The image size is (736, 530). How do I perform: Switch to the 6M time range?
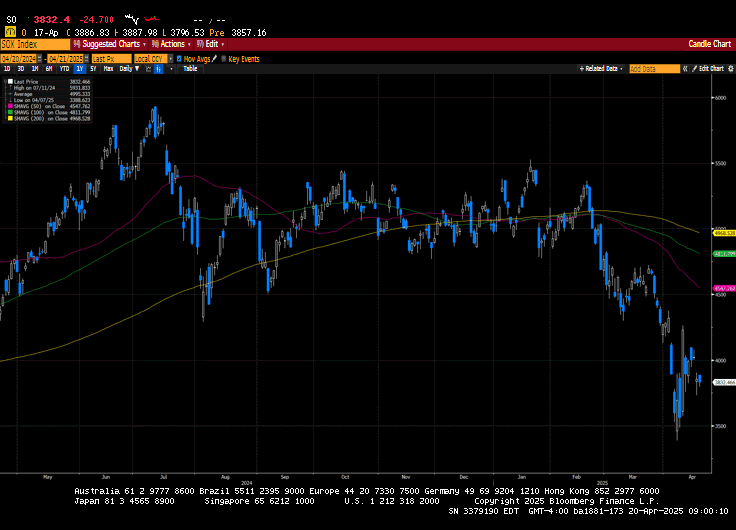(50, 68)
